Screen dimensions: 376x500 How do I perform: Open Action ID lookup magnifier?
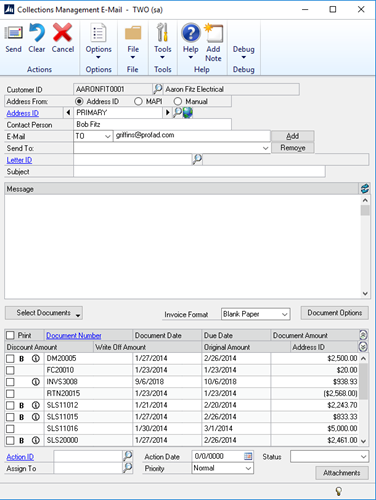click(128, 456)
